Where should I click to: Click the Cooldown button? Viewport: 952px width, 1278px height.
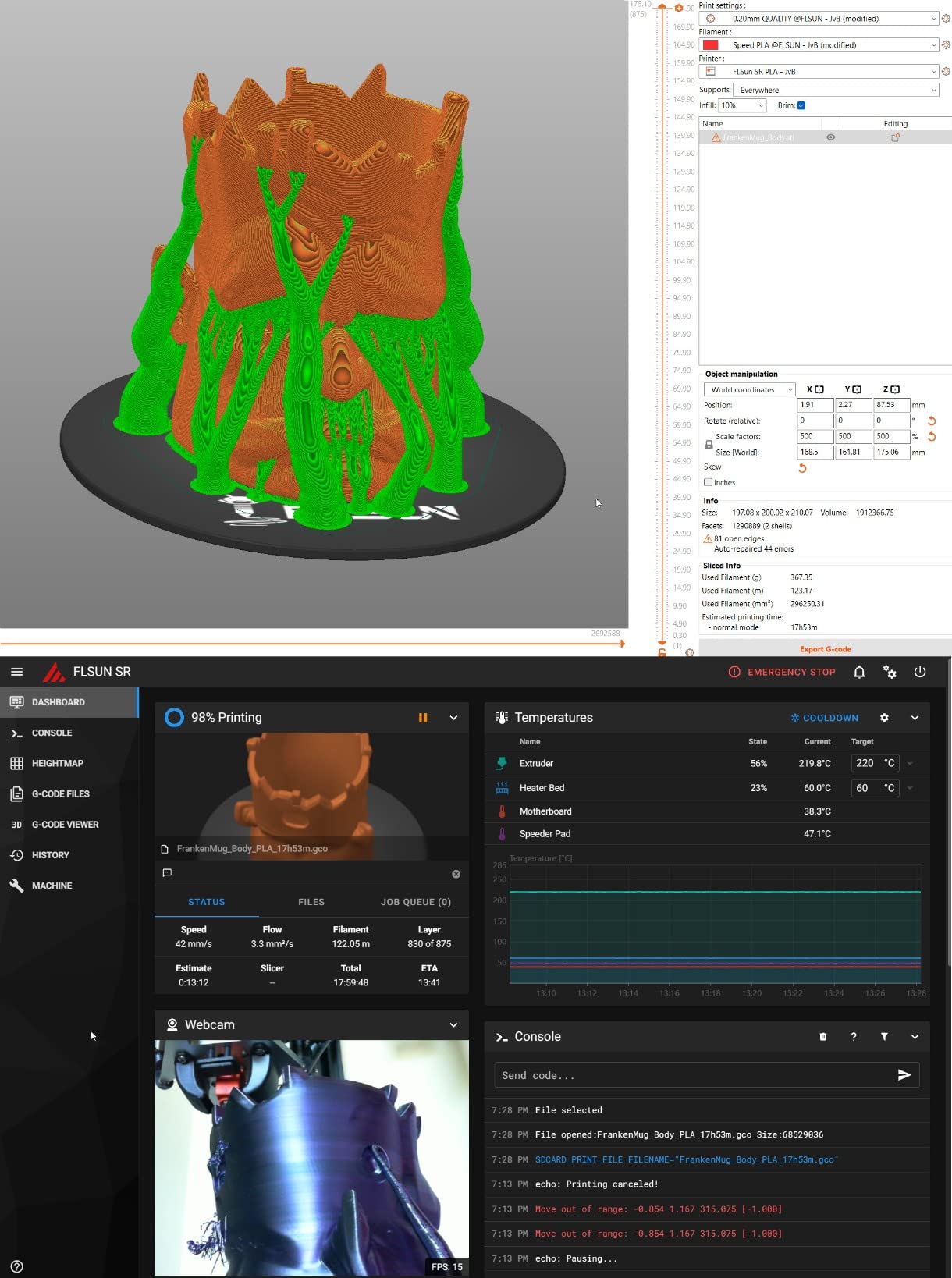point(824,718)
